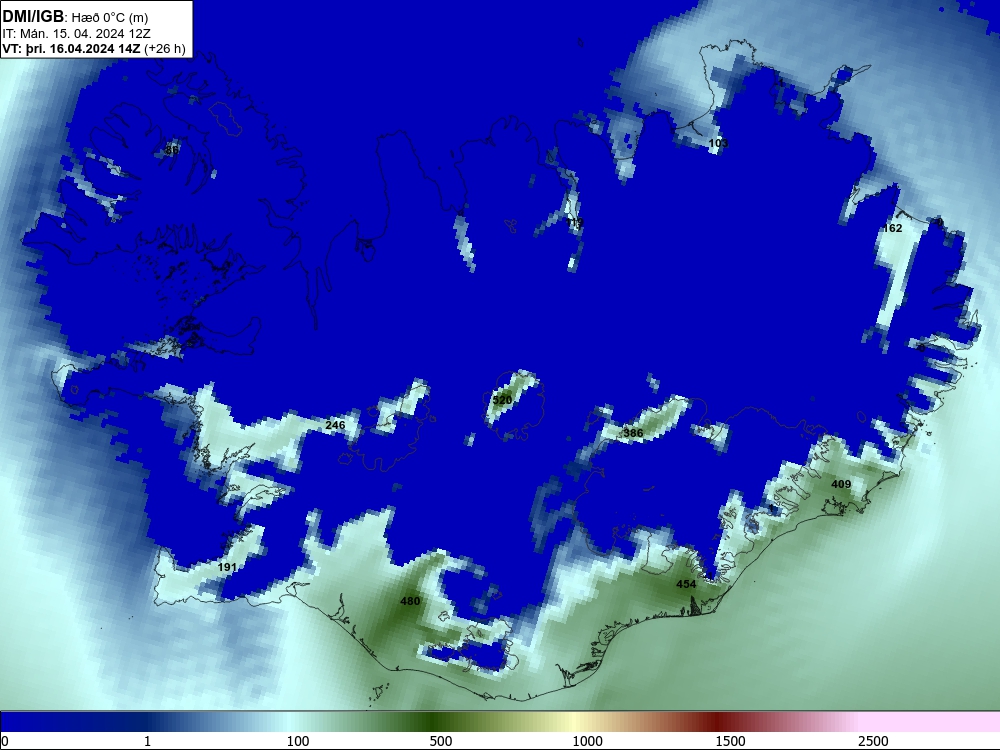This screenshot has height=750, width=1000.
Task: Click the '(+26 h)' forecast offset text
Action: tap(165, 49)
